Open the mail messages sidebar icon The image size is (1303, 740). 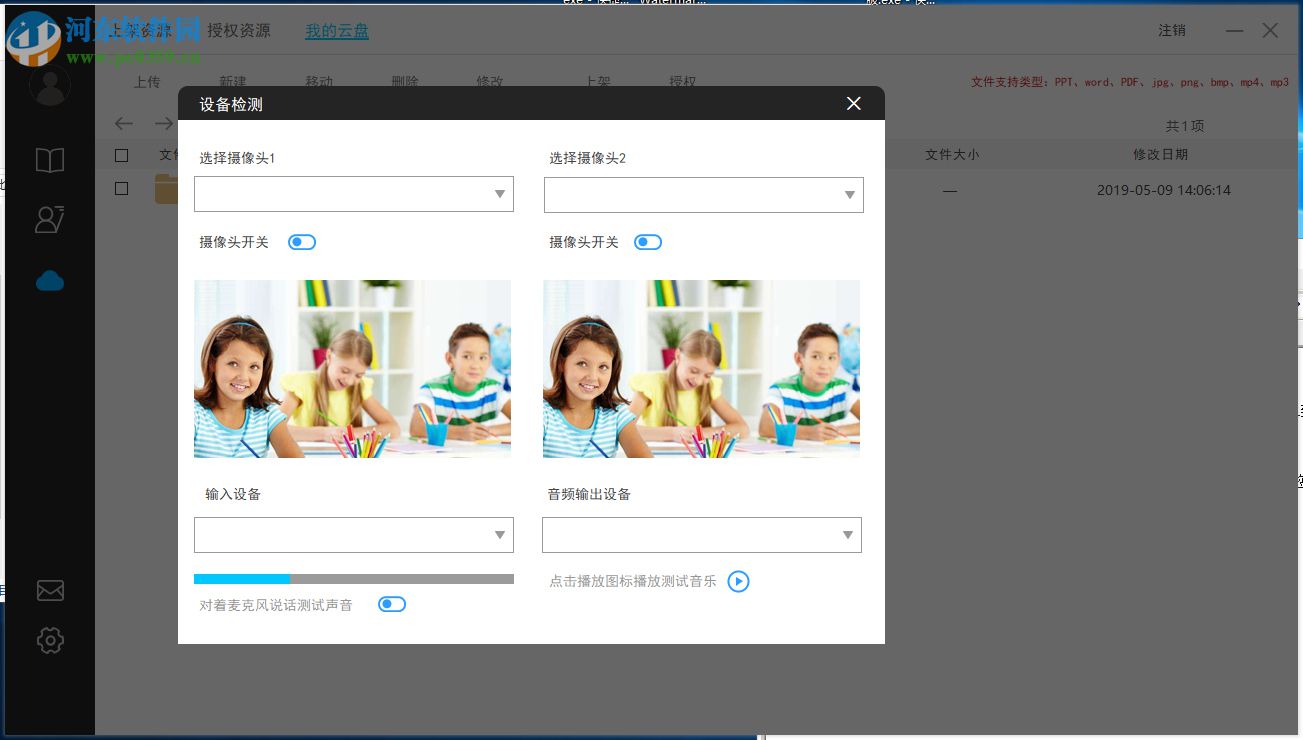pos(50,591)
